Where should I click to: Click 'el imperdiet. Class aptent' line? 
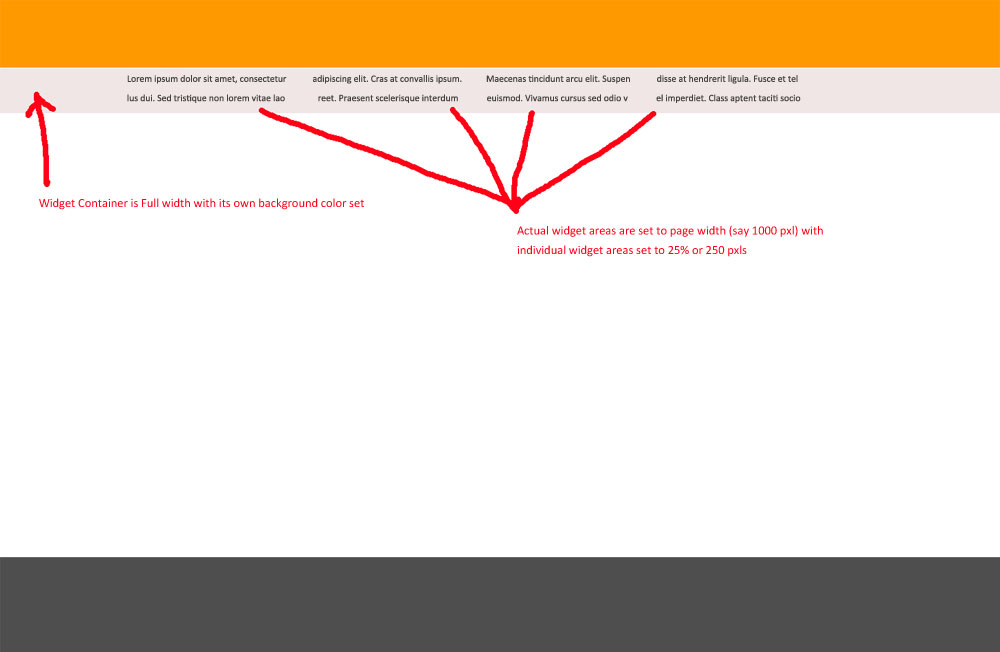728,98
